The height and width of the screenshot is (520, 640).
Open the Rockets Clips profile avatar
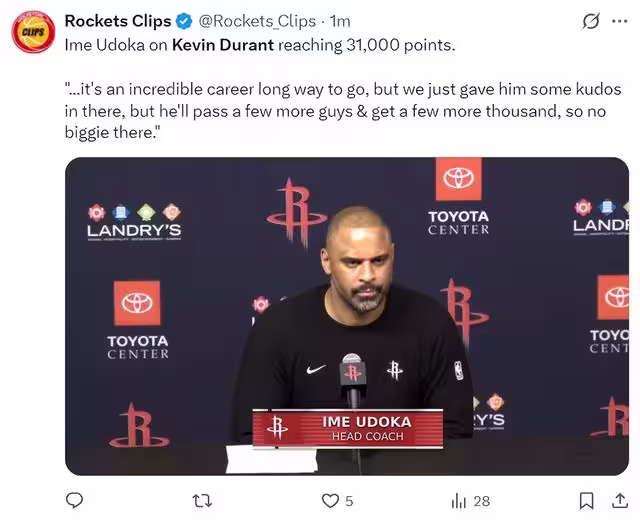[33, 32]
